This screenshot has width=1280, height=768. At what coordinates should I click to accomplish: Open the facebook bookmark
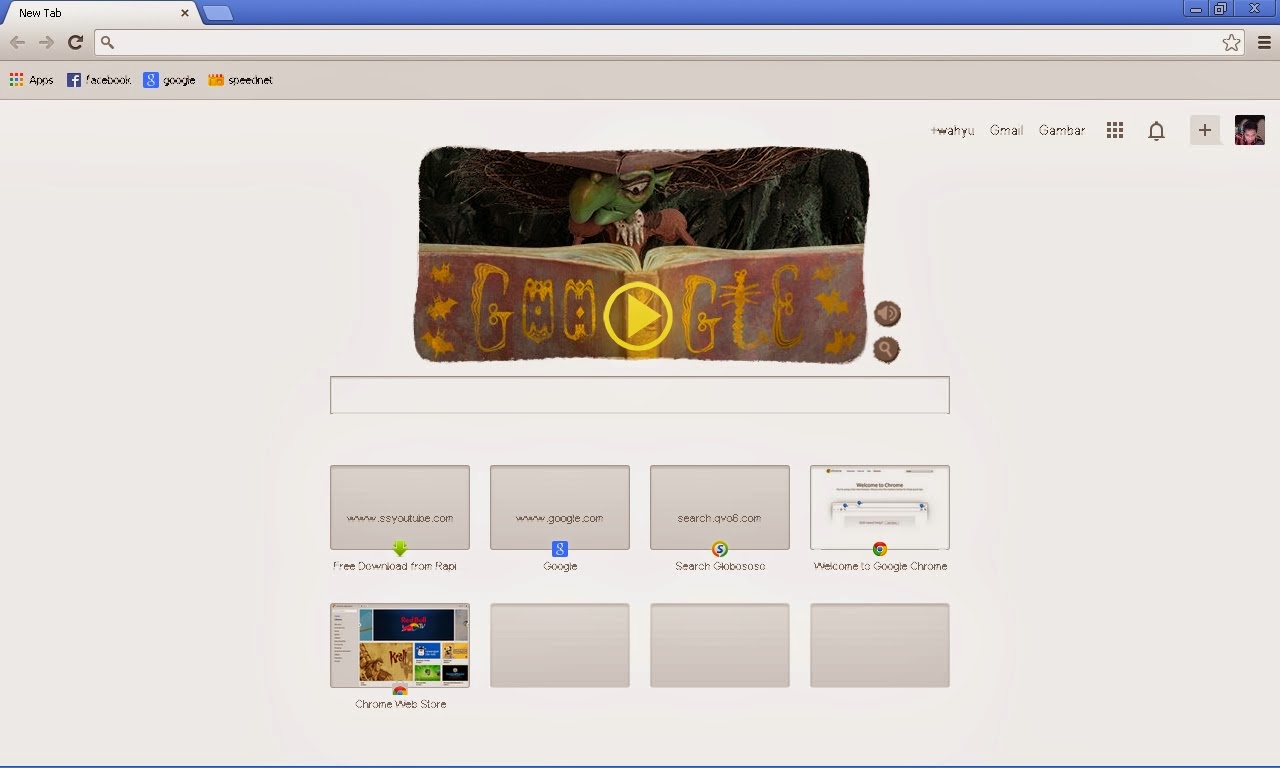click(x=98, y=80)
